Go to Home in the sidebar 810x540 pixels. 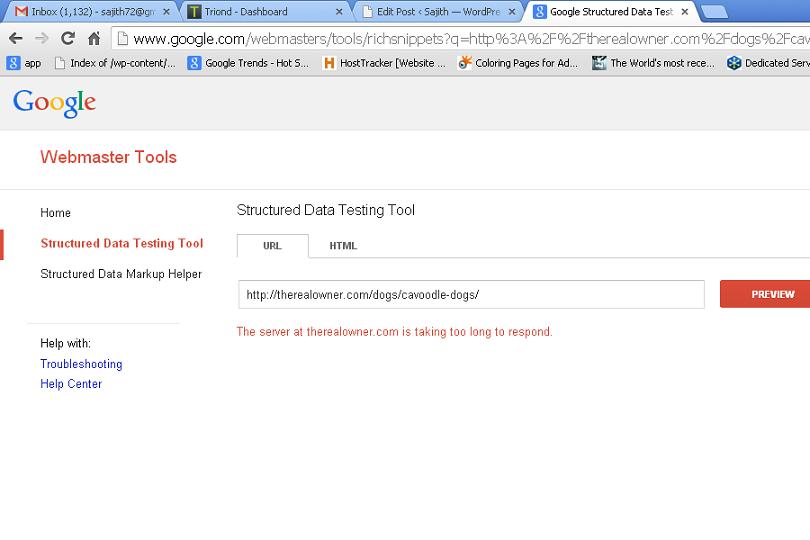tap(55, 213)
